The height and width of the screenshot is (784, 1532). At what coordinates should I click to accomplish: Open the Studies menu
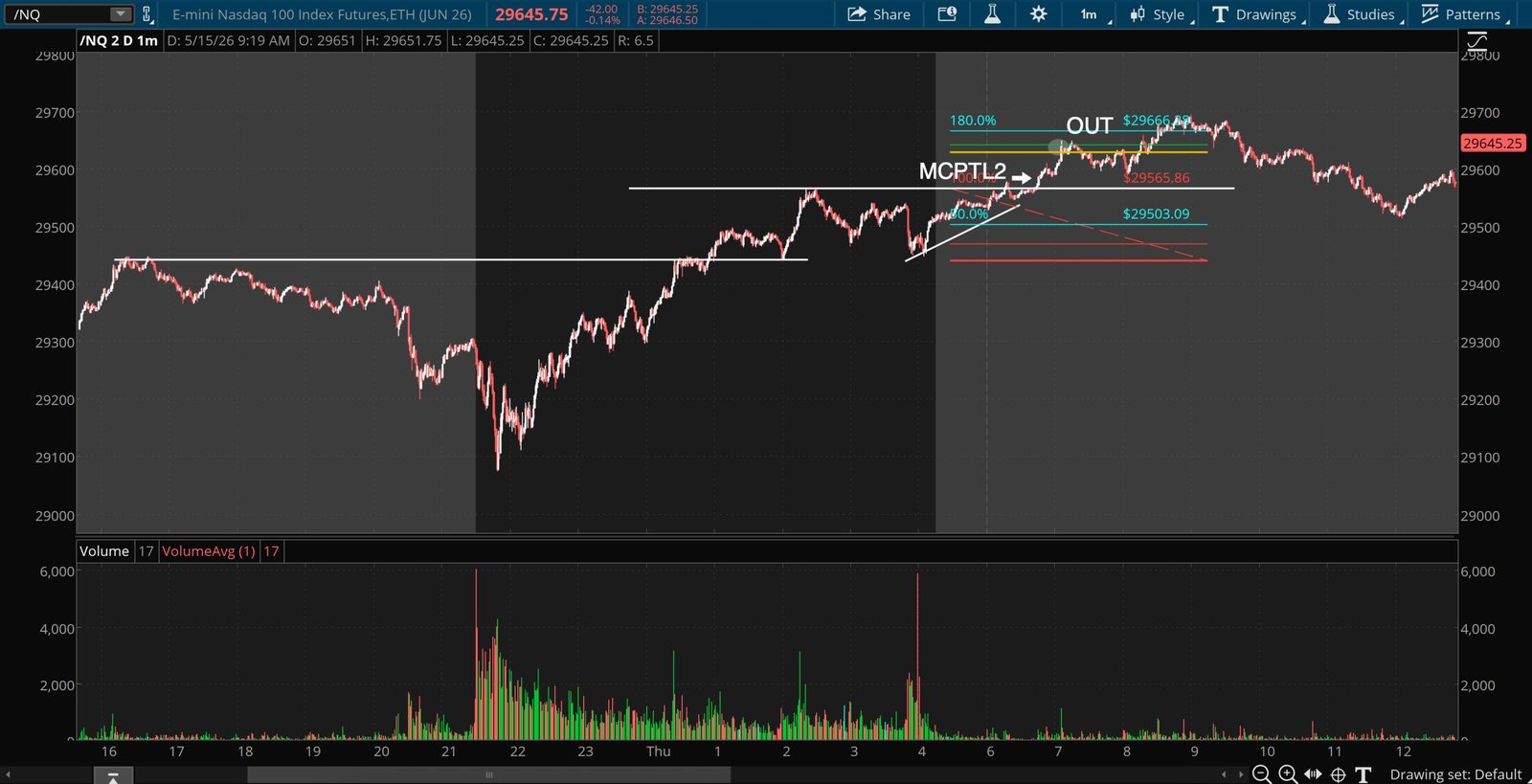1363,14
